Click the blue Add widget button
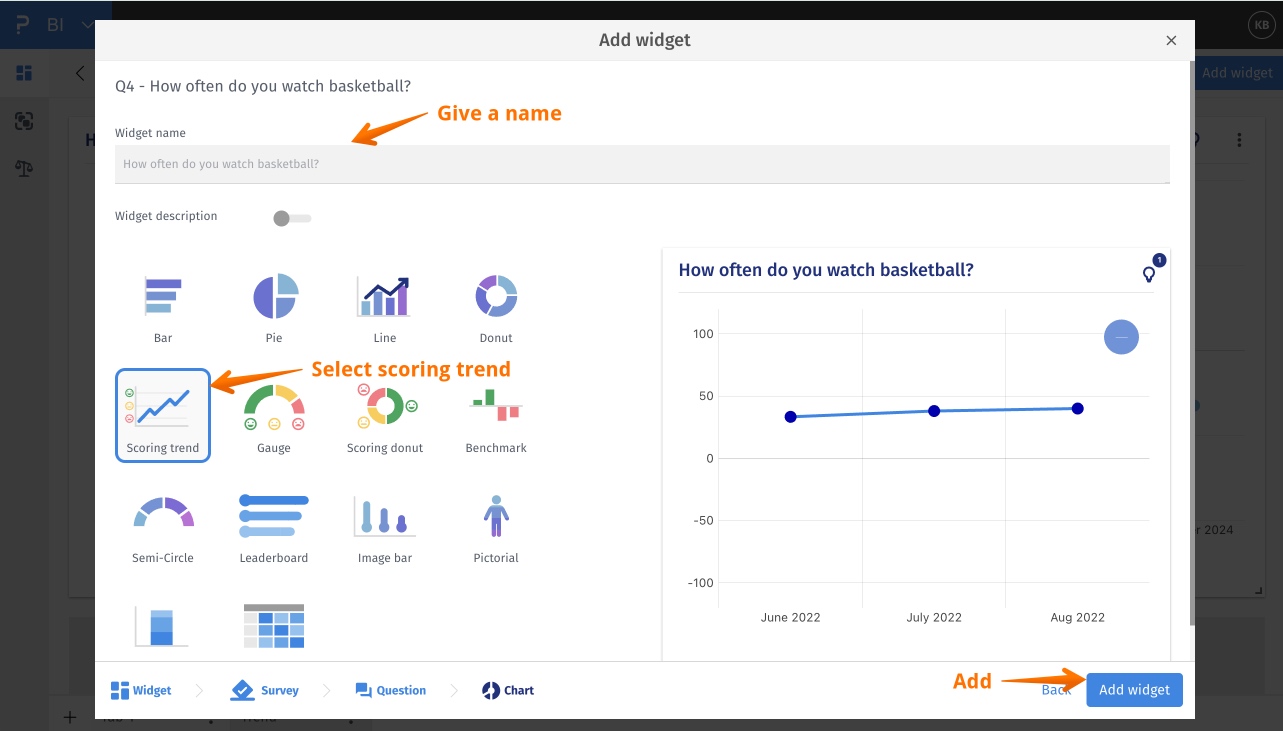1283x731 pixels. pyautogui.click(x=1134, y=690)
